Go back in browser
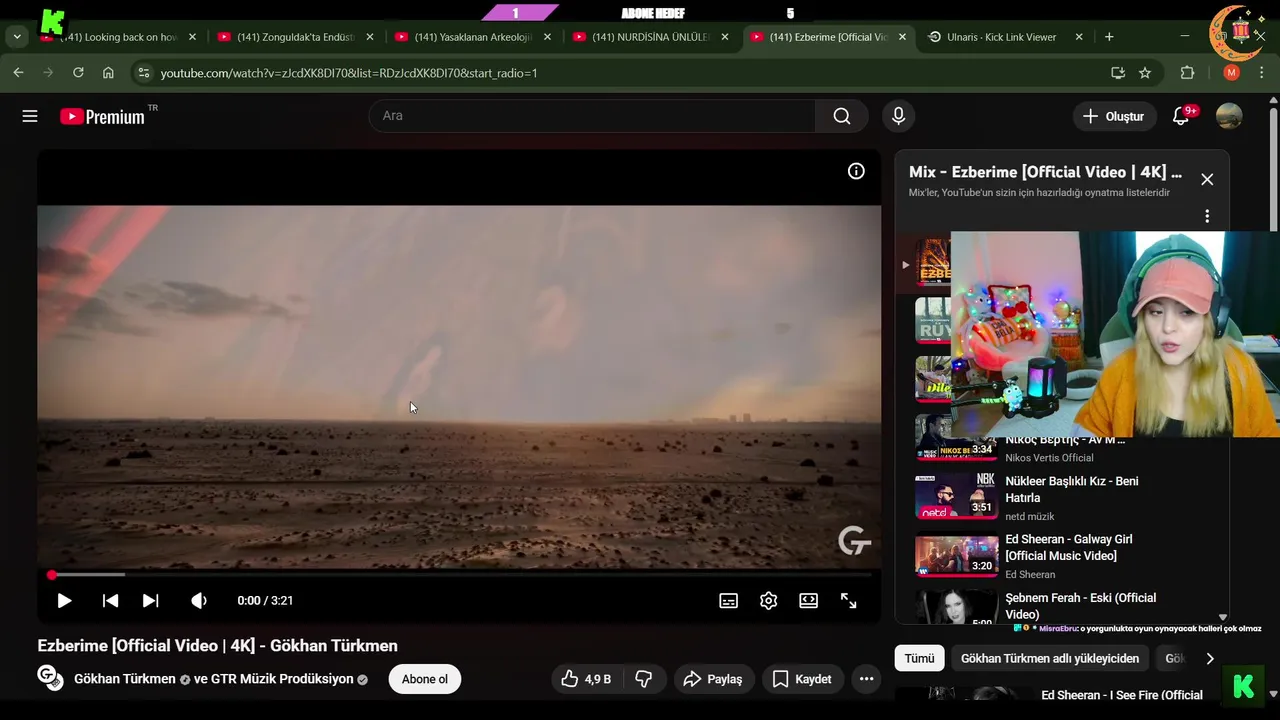Screen dimensions: 1280x720 pos(18,73)
